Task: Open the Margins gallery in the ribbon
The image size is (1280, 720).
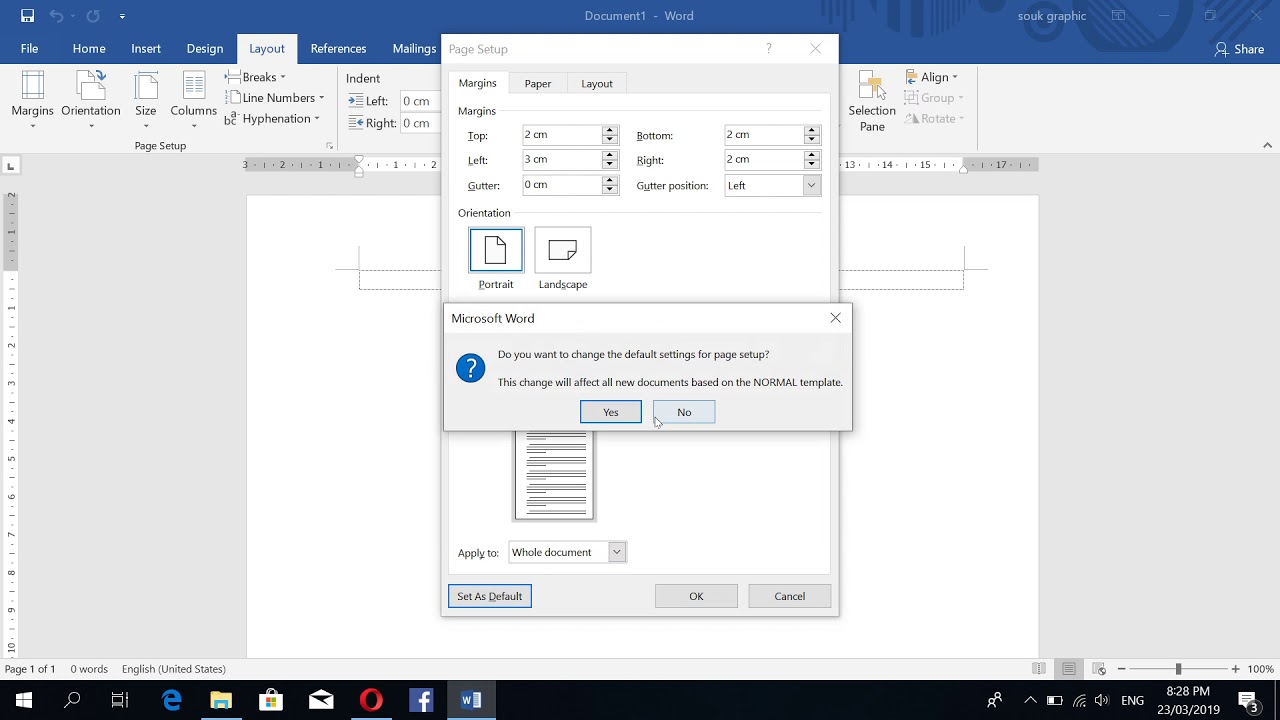Action: (32, 100)
